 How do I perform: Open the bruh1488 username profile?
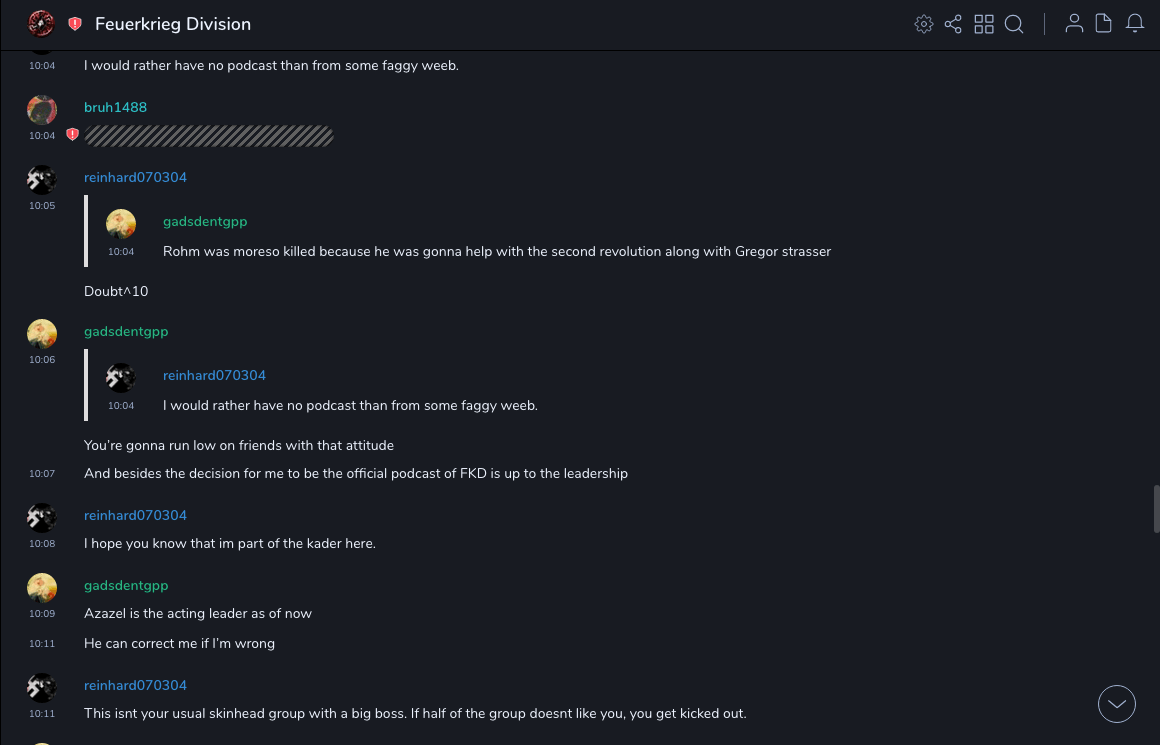click(x=115, y=107)
